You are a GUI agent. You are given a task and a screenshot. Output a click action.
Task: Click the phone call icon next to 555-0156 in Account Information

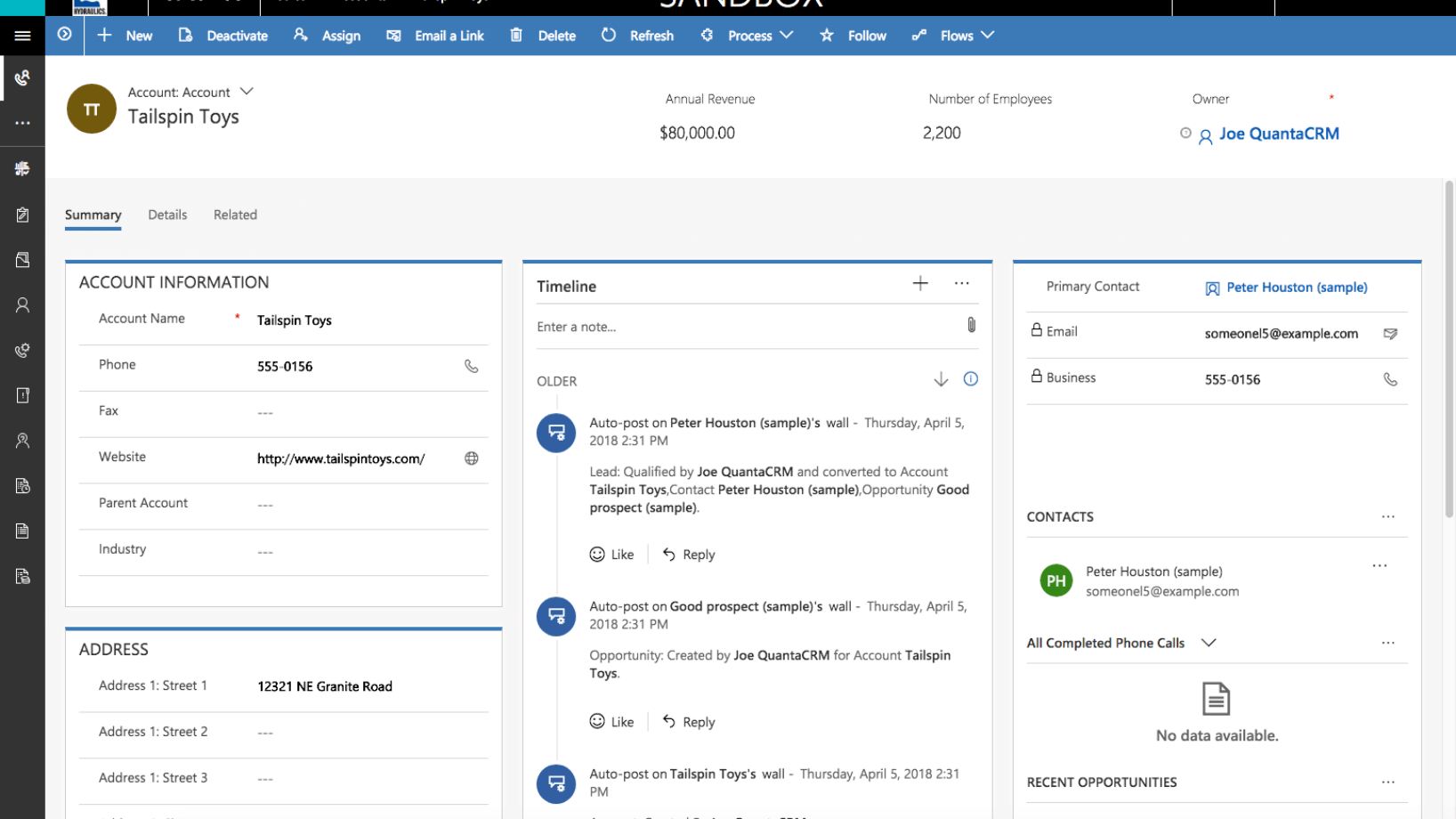[471, 366]
